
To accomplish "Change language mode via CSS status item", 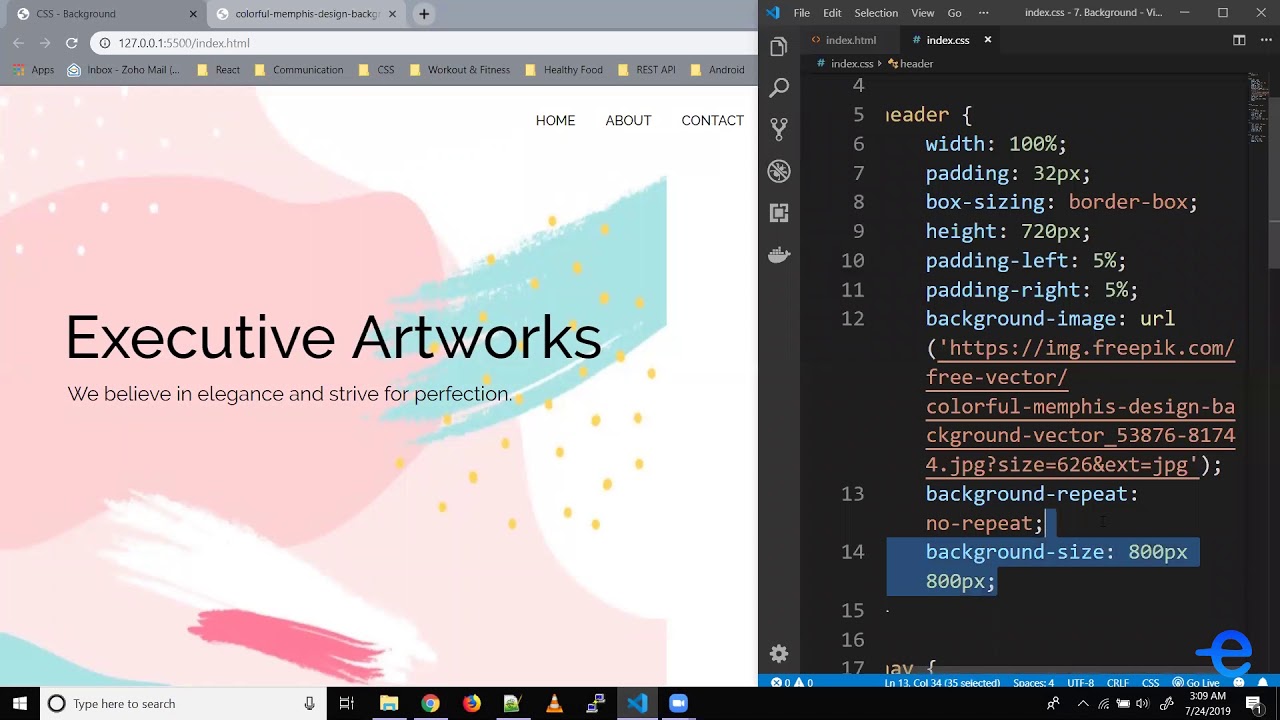I will pyautogui.click(x=1150, y=683).
